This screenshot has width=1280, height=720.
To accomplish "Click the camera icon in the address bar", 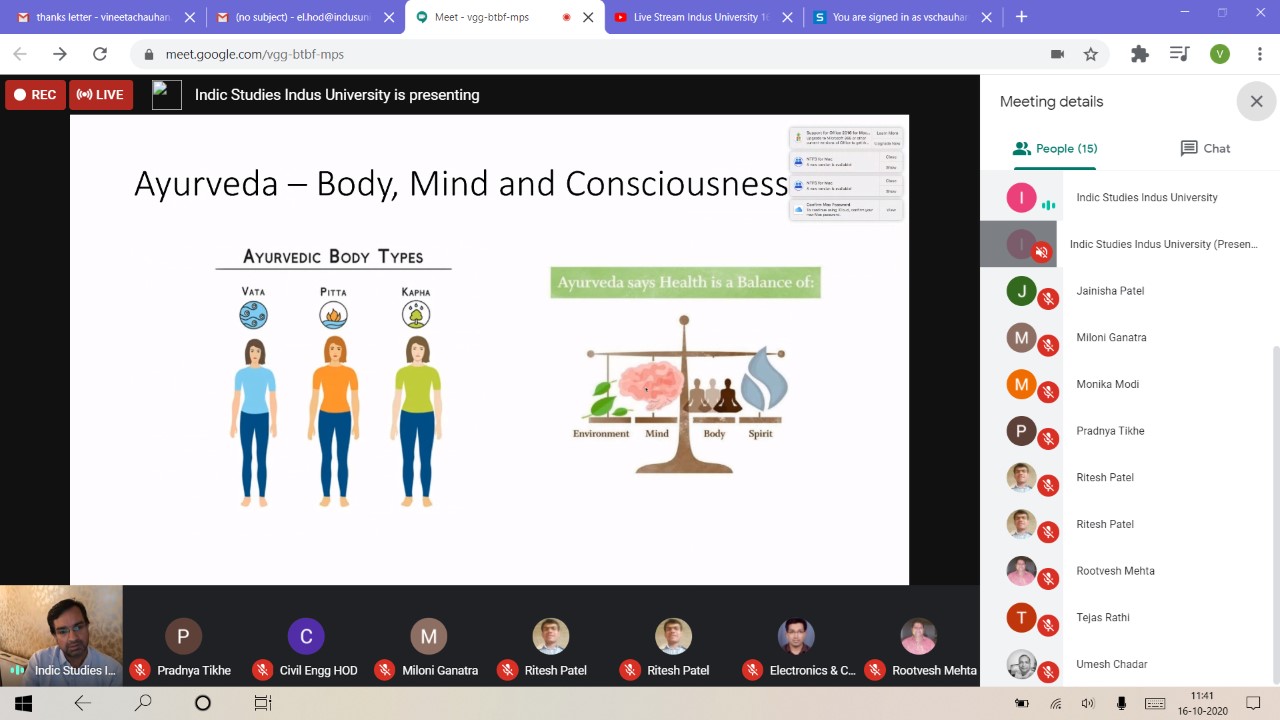I will pos(1057,54).
